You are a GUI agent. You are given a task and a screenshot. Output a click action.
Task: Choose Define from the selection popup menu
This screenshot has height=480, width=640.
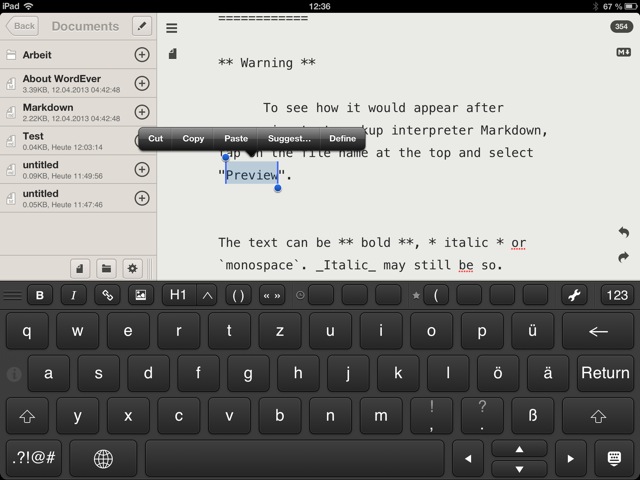point(342,139)
